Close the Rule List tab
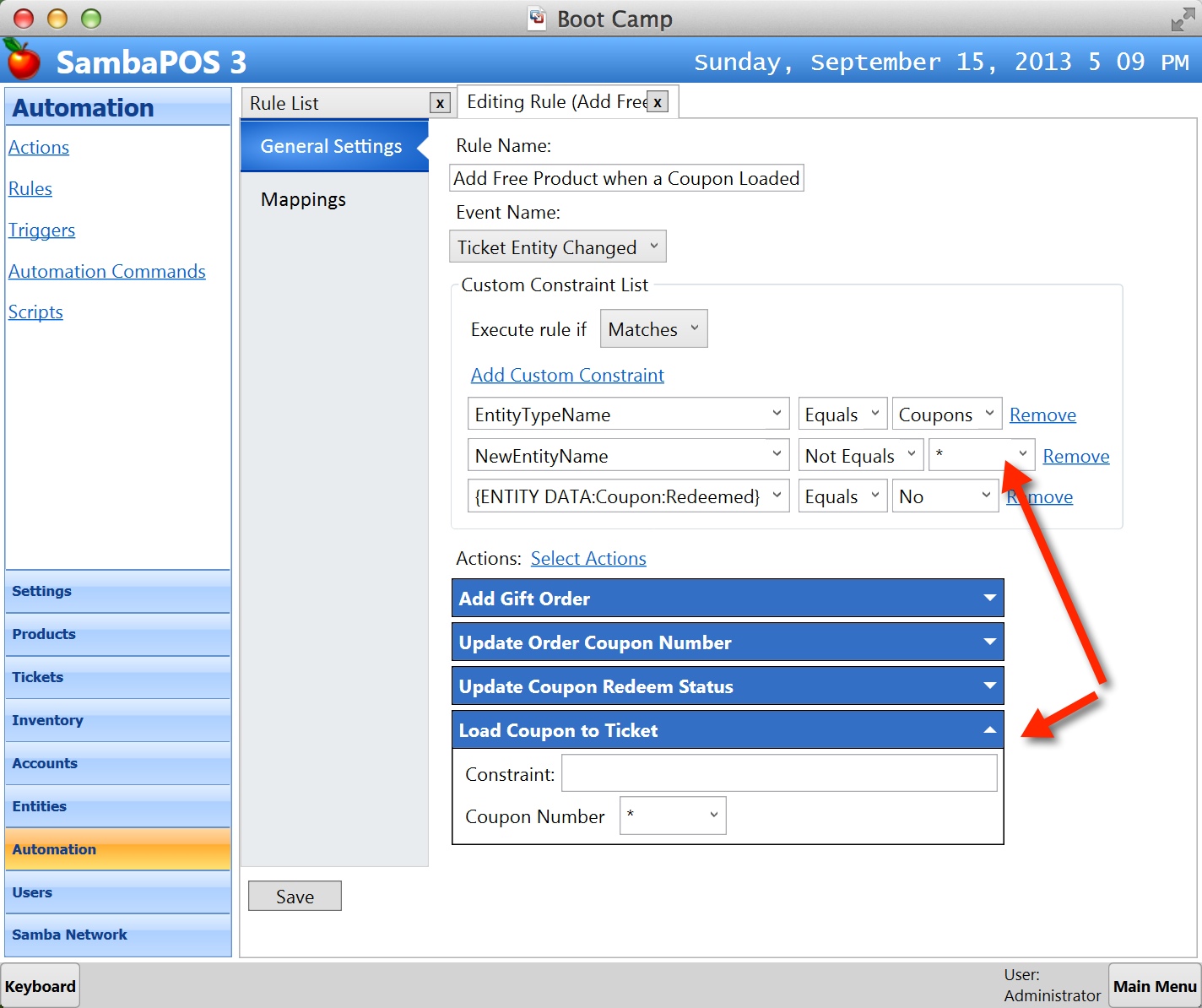This screenshot has height=1008, width=1202. pos(440,103)
